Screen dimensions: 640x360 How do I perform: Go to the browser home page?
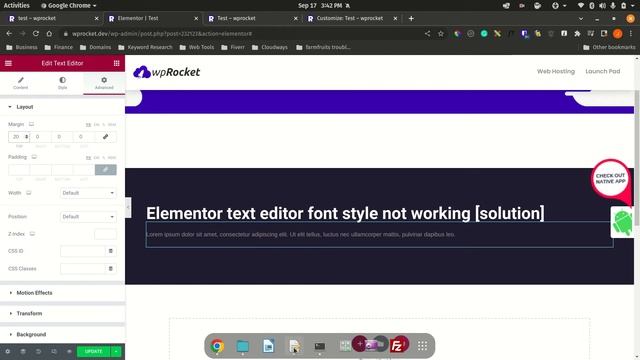[x=49, y=34]
